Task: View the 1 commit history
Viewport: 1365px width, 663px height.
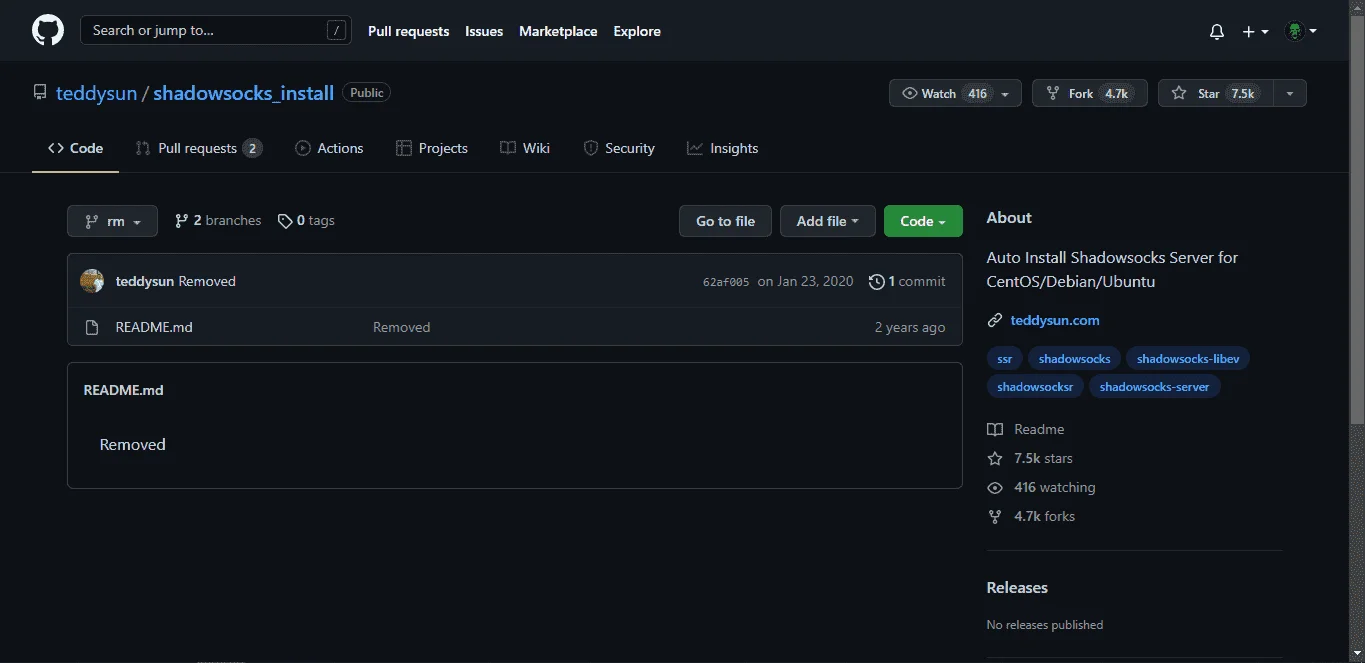Action: (x=907, y=282)
